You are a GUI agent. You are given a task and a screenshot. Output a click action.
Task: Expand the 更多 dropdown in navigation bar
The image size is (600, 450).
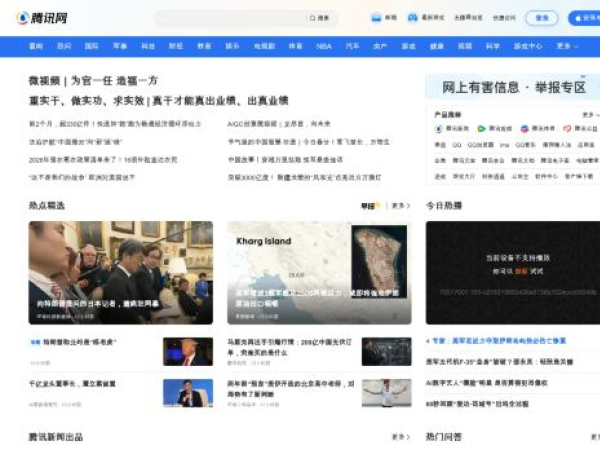567,46
